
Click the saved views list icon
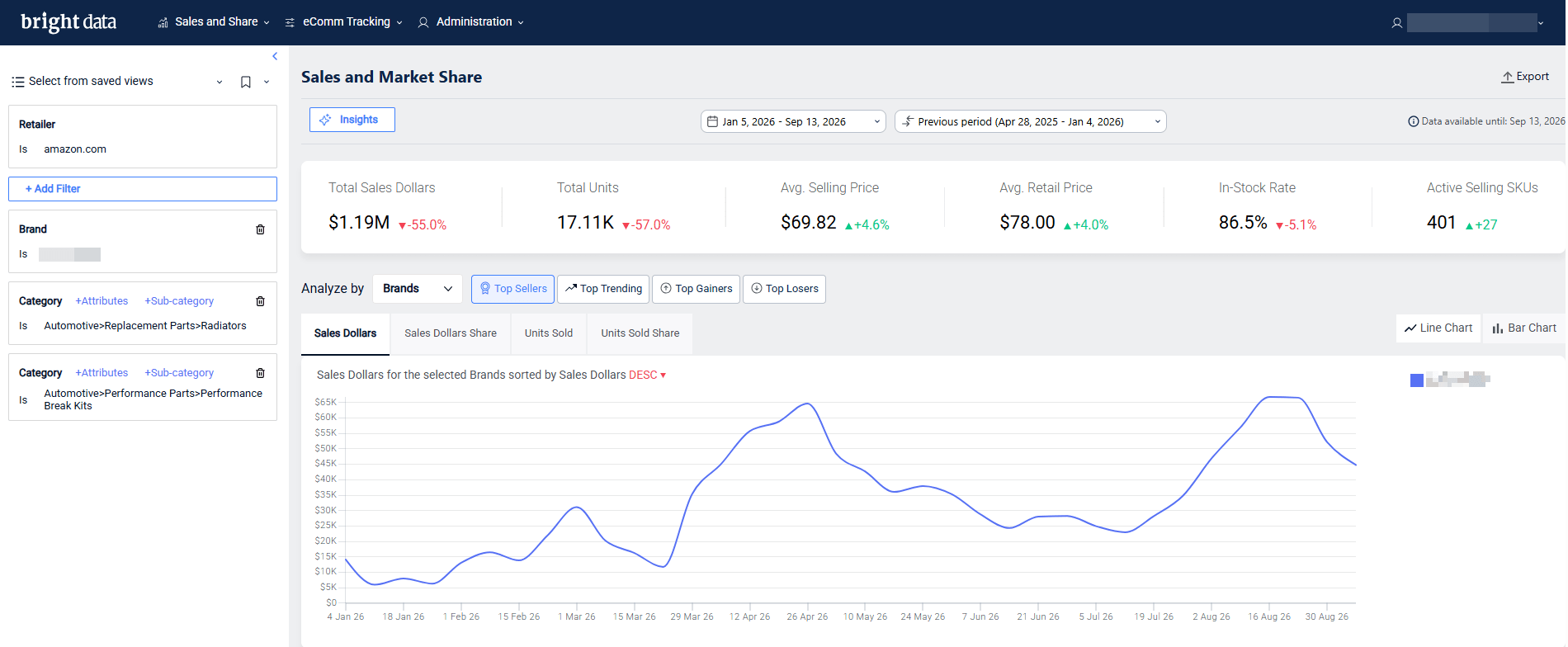click(x=17, y=82)
